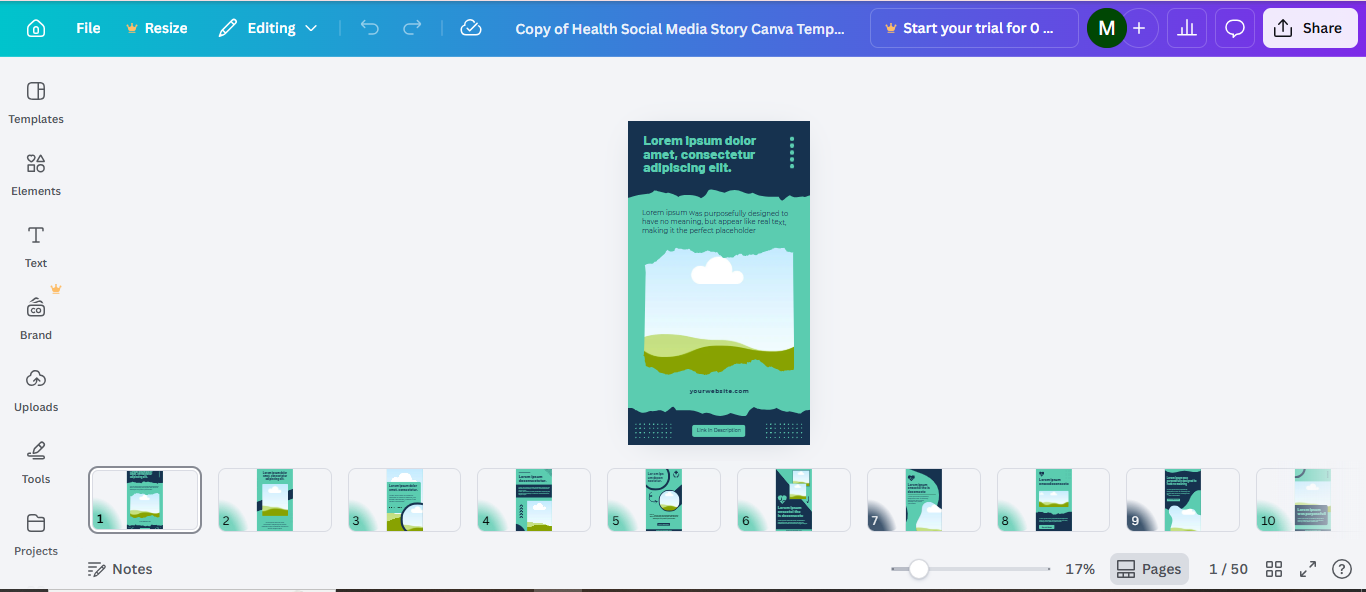1366x592 pixels.
Task: Click the zoom slider handle
Action: (x=918, y=569)
